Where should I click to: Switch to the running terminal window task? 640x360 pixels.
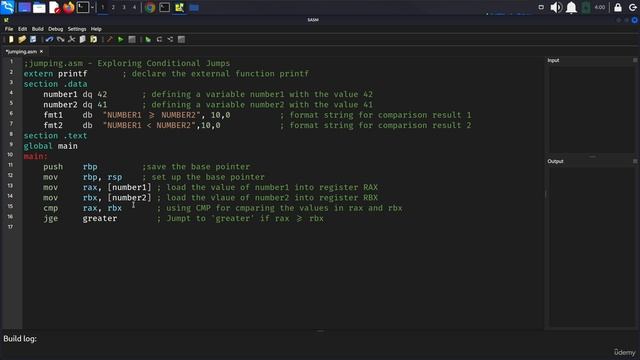click(x=164, y=7)
